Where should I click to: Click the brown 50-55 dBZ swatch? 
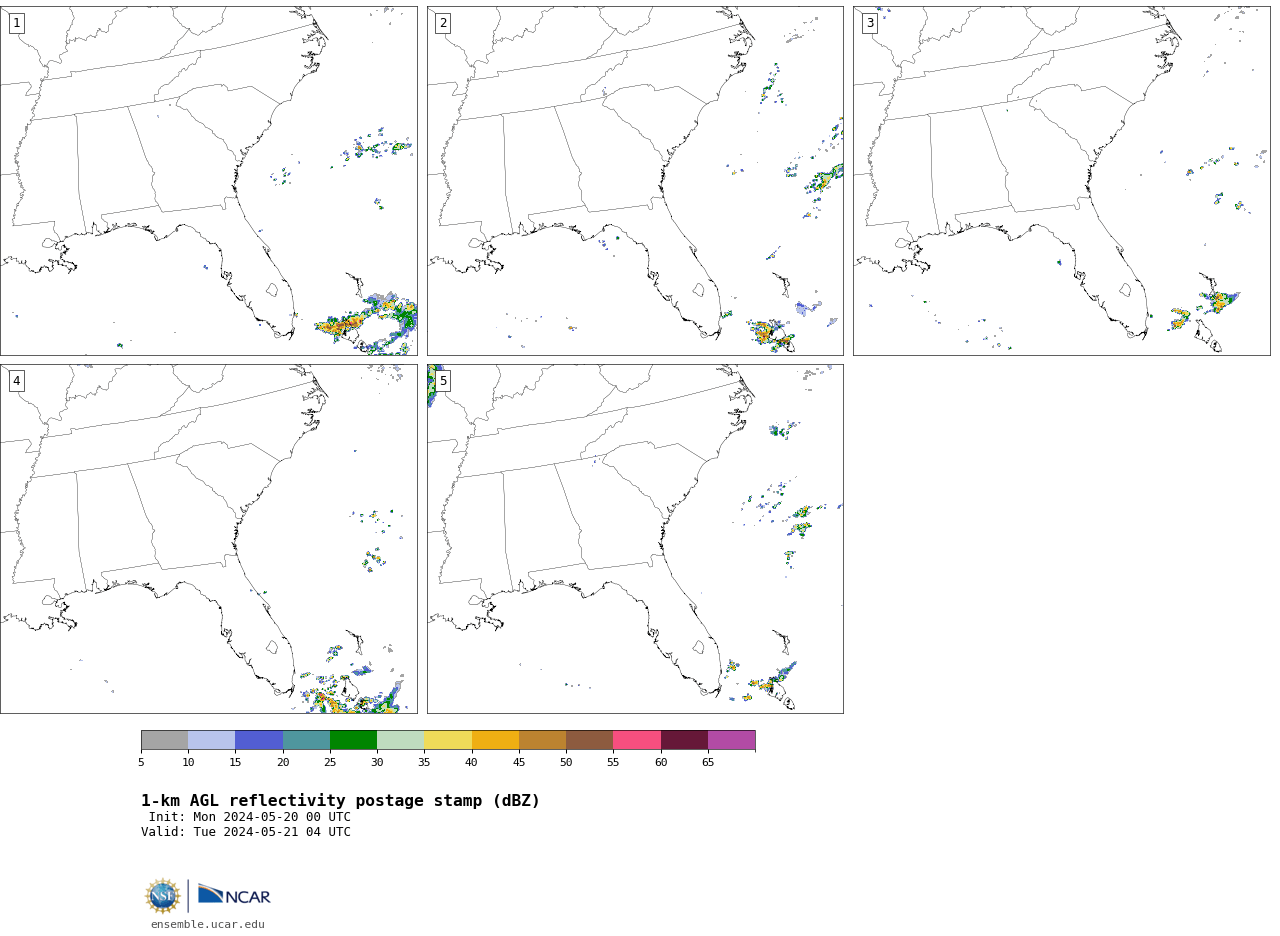(590, 740)
